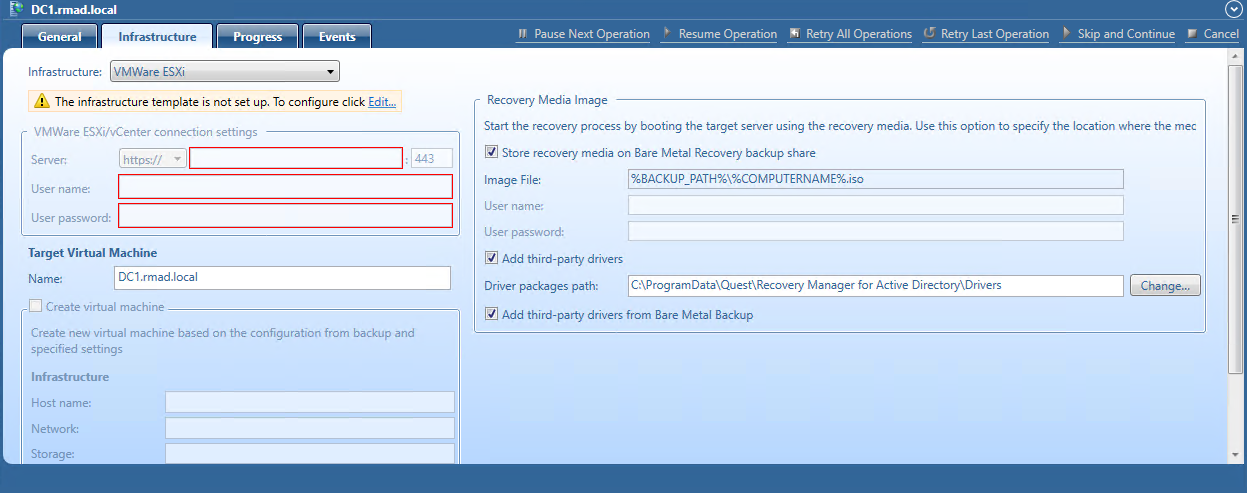The height and width of the screenshot is (493, 1247).
Task: Click the Retry All Operations icon
Action: (794, 34)
